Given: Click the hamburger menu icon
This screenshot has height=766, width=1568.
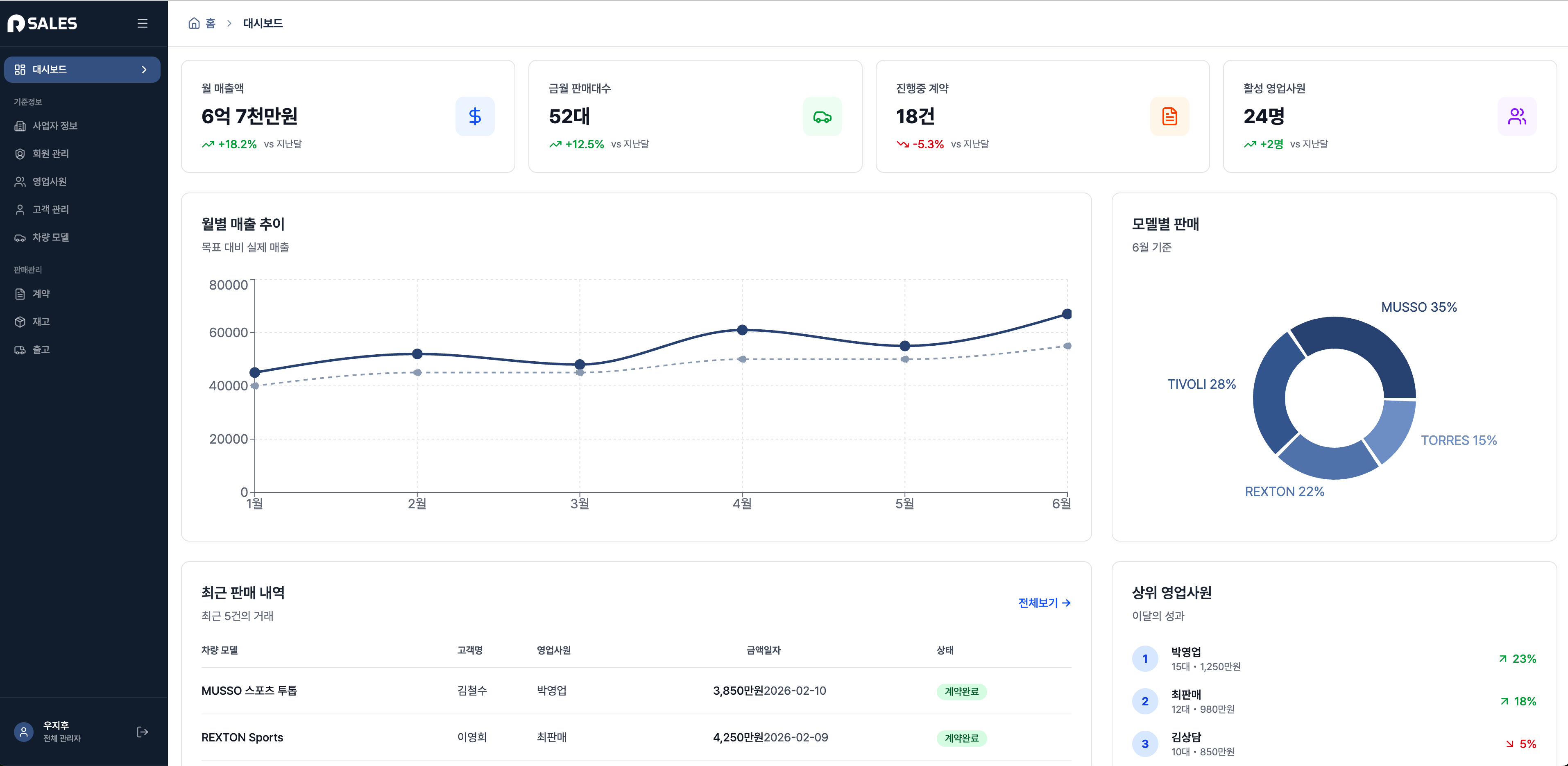Looking at the screenshot, I should [x=143, y=23].
